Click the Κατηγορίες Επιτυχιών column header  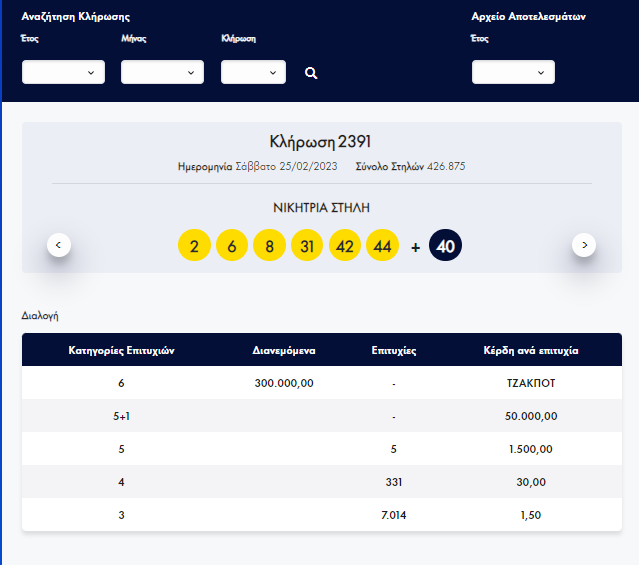(x=121, y=350)
